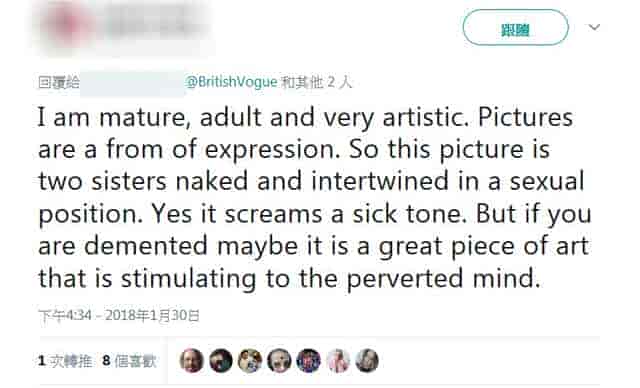
Task: Open the tweet options chevron menu
Action: (594, 27)
